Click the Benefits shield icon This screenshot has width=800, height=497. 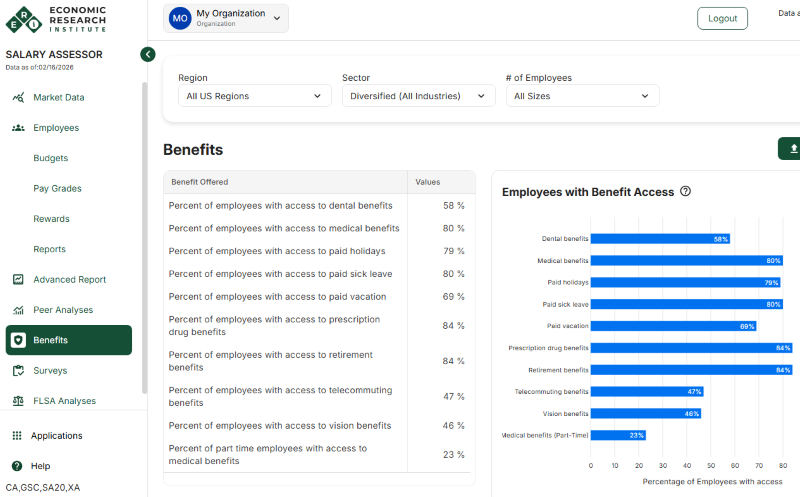coord(18,340)
